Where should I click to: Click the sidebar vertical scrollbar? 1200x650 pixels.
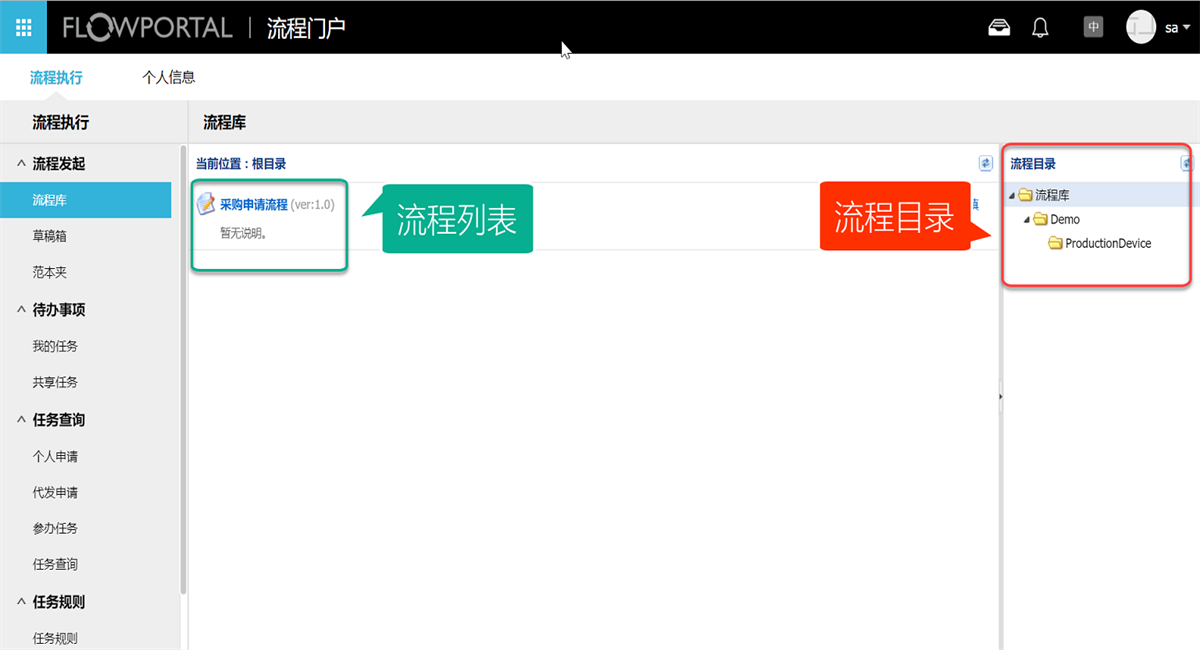click(x=183, y=370)
